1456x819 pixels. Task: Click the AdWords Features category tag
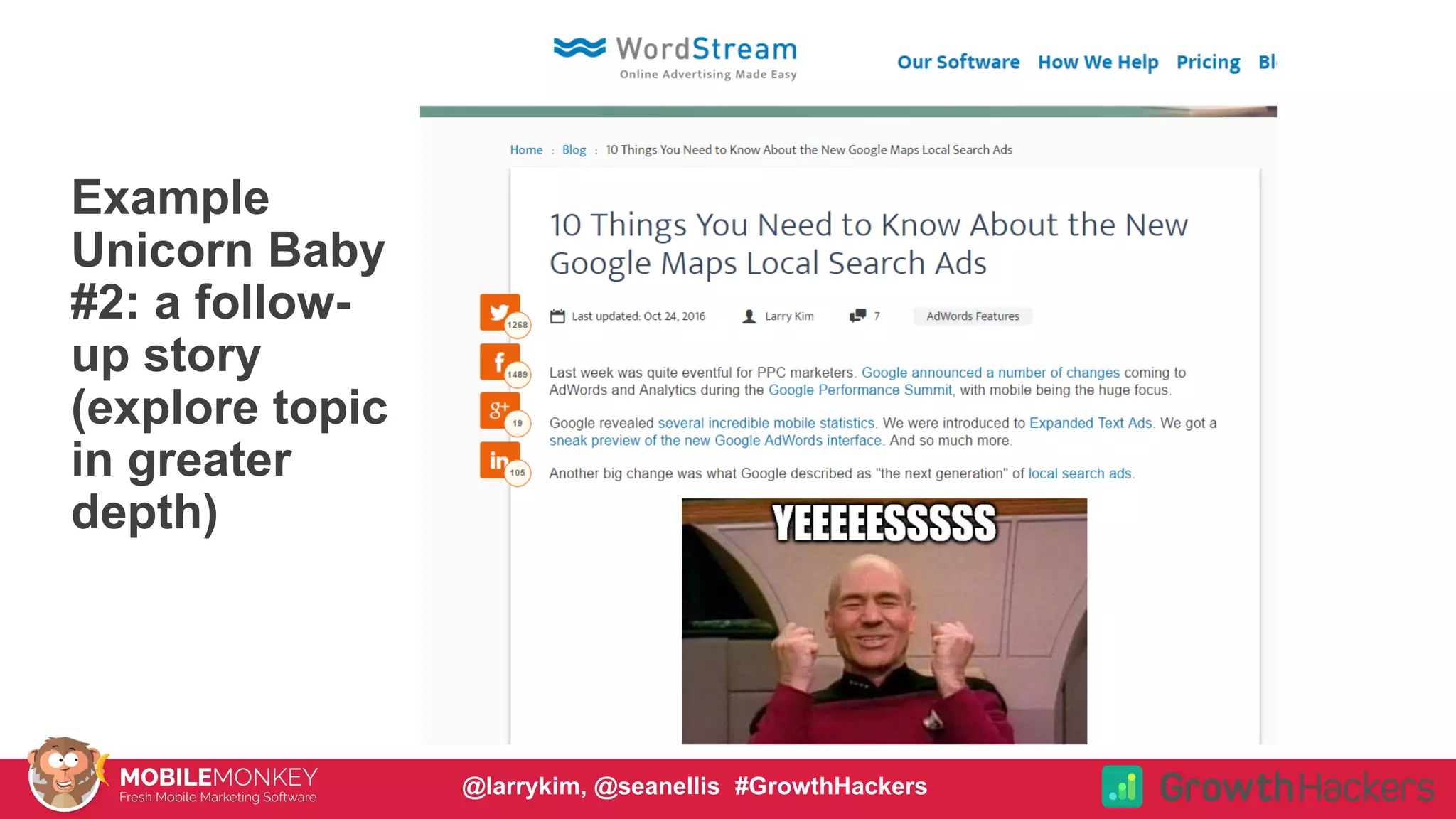(972, 316)
